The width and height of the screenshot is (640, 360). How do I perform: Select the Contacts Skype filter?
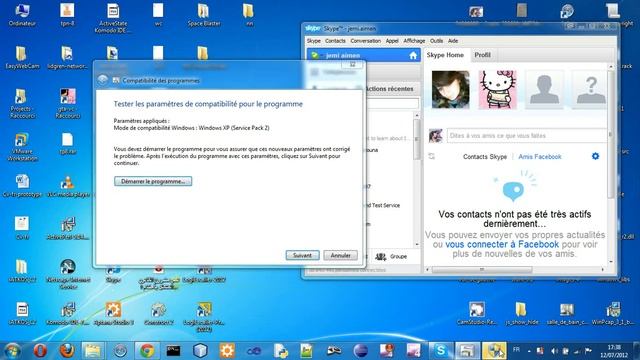(x=485, y=157)
